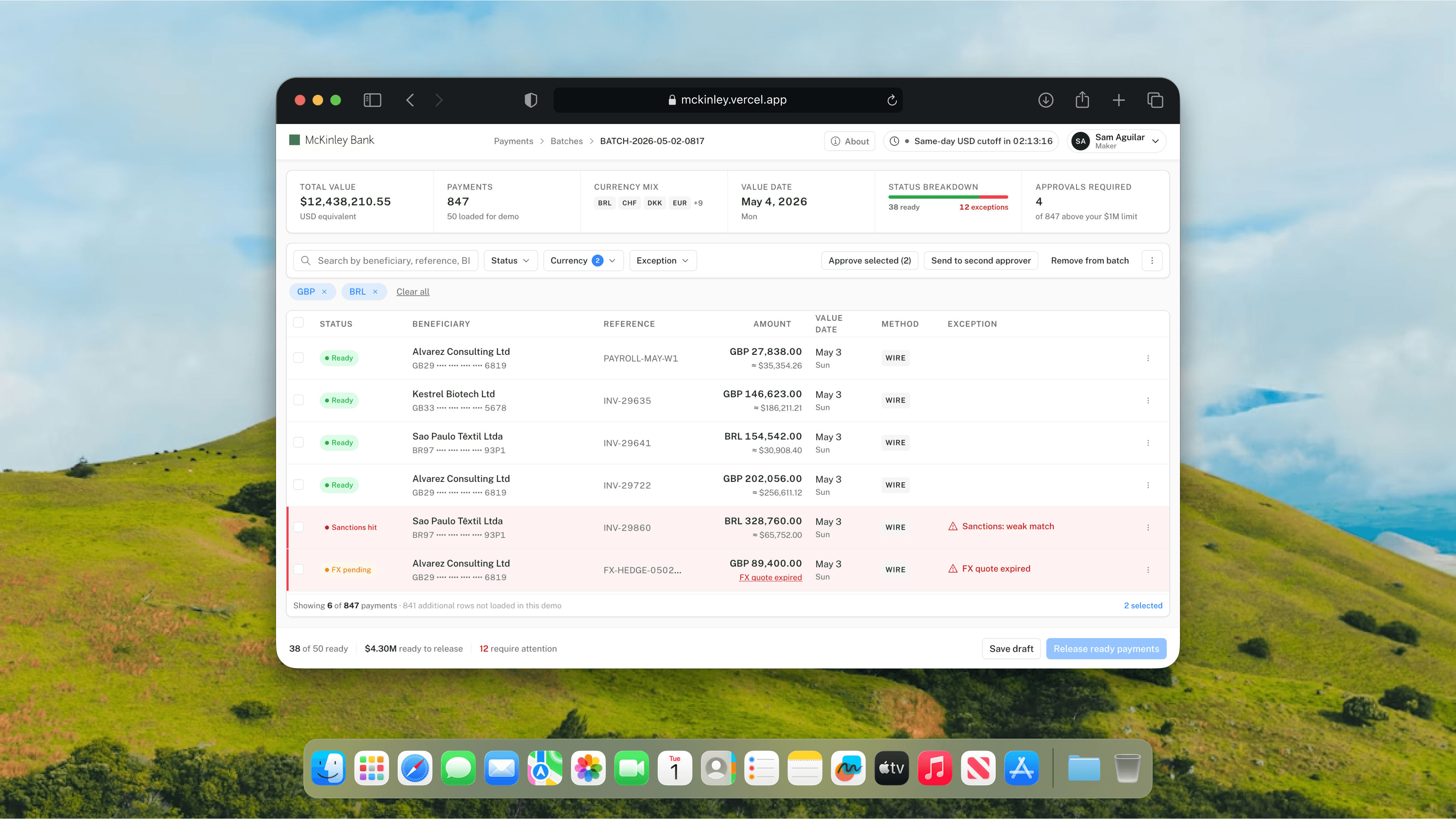Remove the BRL filter chip
The width and height of the screenshot is (1456, 819).
coord(375,292)
